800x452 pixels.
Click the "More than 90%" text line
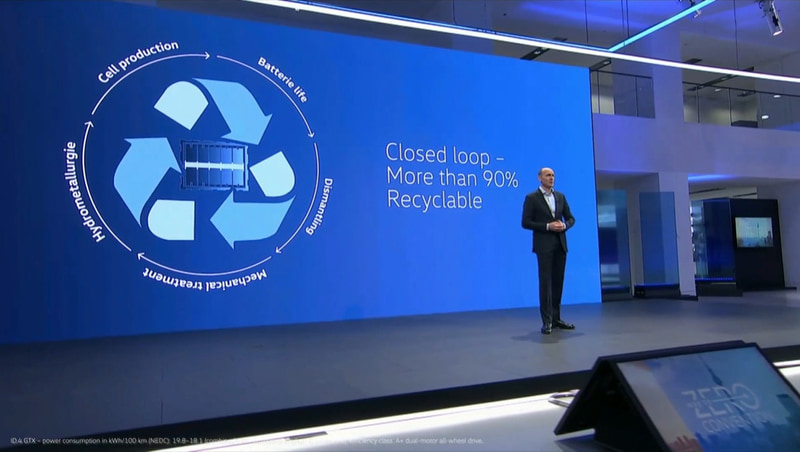click(x=453, y=177)
